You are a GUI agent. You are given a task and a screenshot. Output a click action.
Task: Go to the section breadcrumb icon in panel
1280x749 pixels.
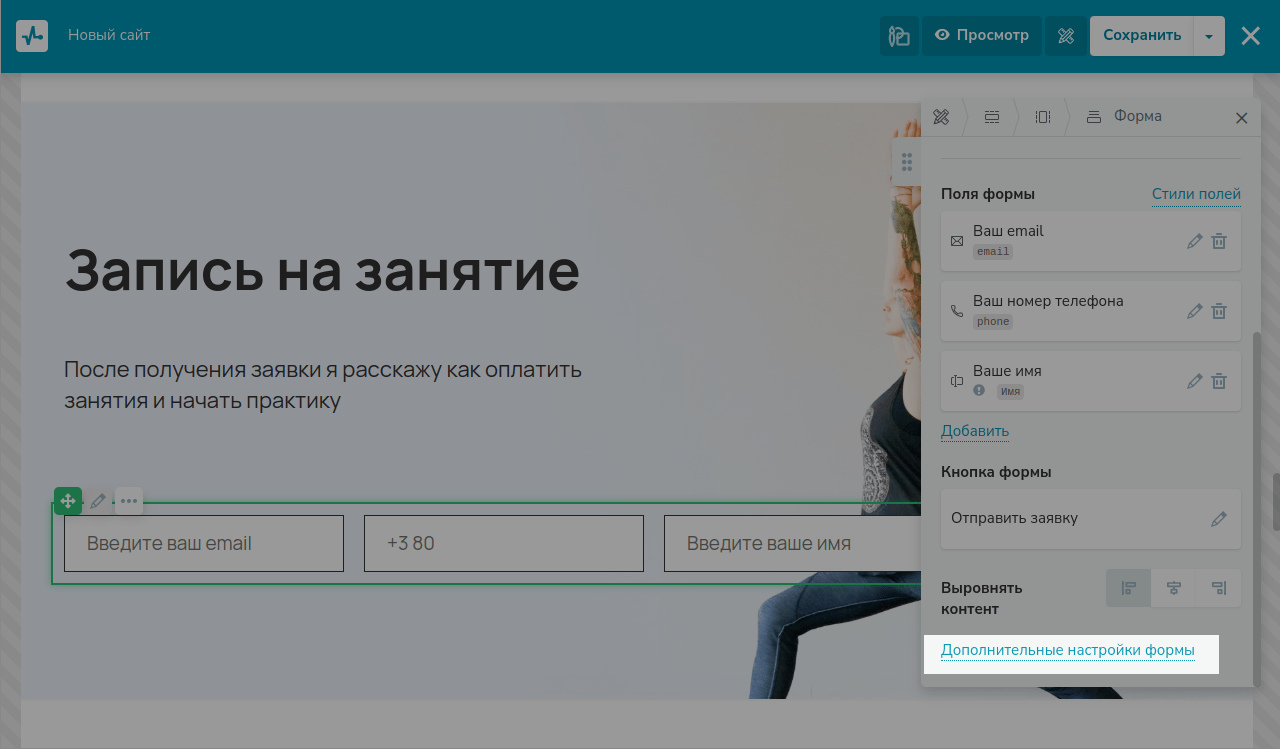click(992, 117)
